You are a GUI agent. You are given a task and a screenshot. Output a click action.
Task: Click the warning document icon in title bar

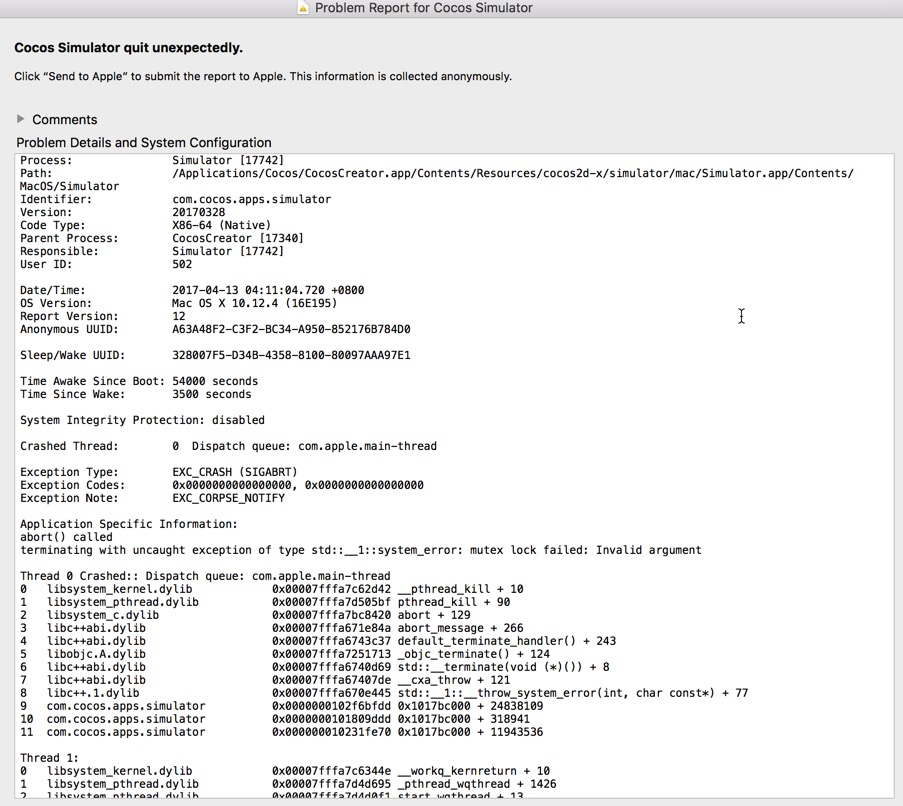tap(303, 8)
